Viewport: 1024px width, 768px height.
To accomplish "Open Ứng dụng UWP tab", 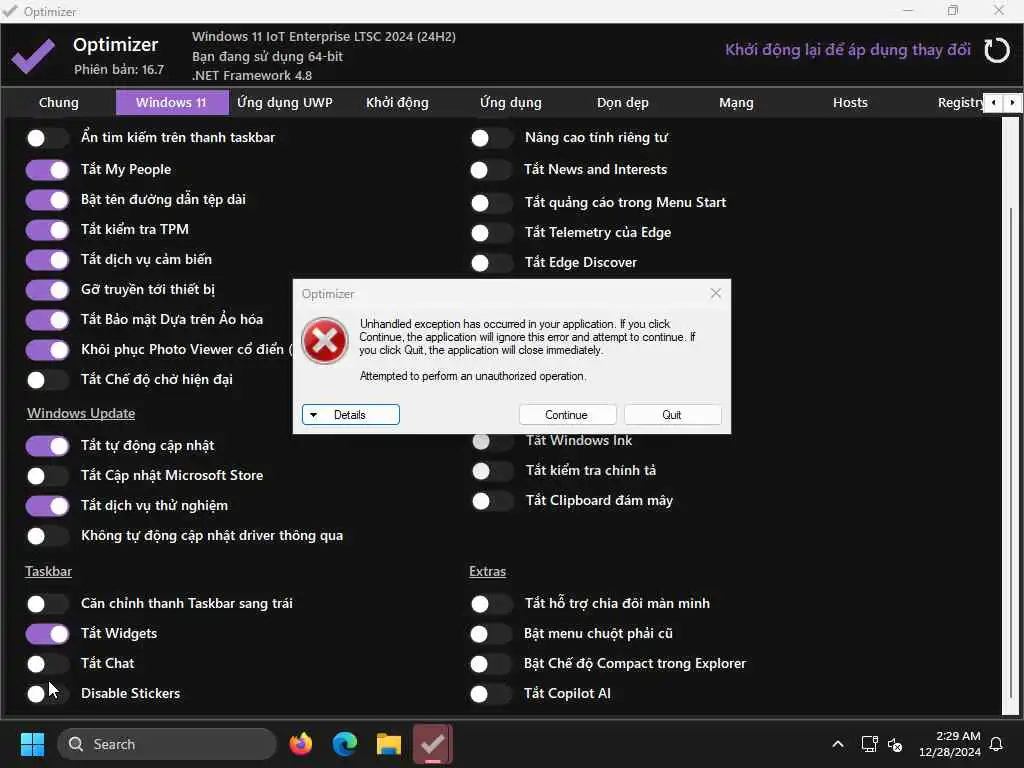I will [285, 103].
